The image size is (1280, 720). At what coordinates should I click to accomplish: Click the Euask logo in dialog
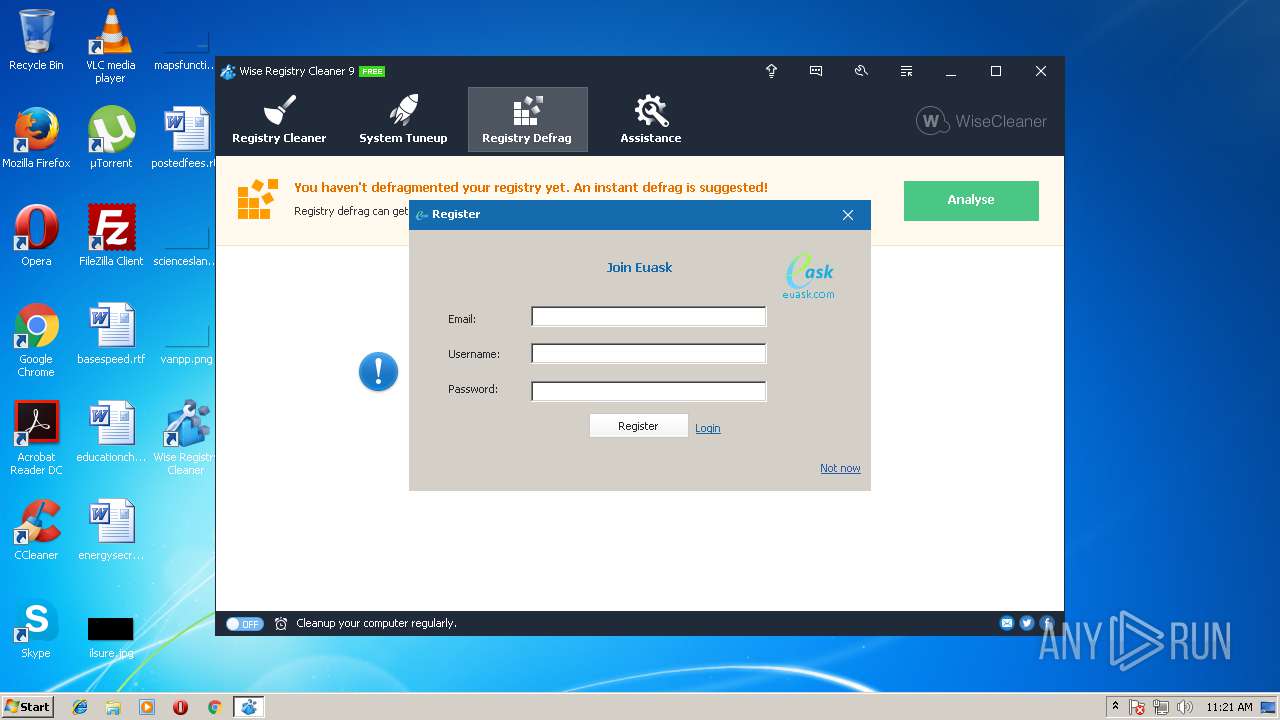point(809,276)
